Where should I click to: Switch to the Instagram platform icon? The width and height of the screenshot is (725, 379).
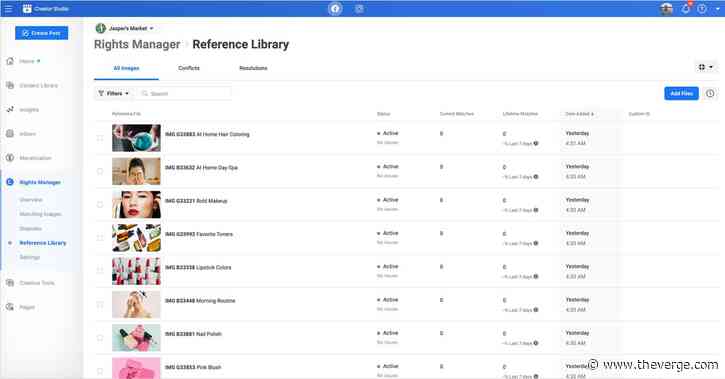click(359, 9)
